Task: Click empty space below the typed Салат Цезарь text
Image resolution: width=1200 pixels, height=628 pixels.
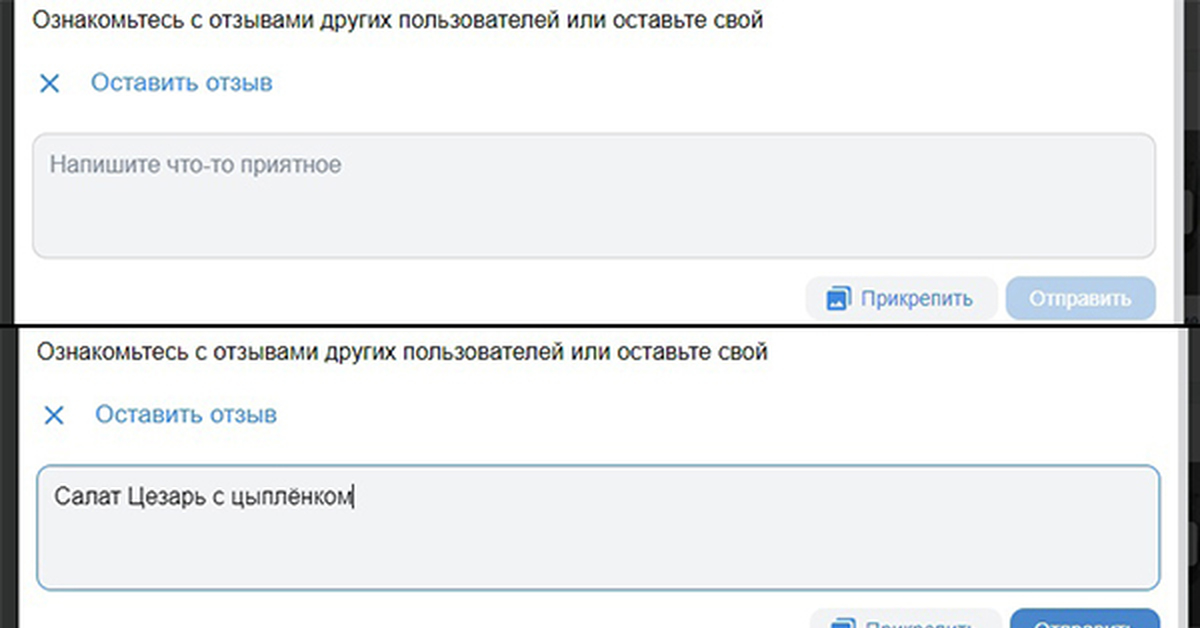Action: point(597,550)
